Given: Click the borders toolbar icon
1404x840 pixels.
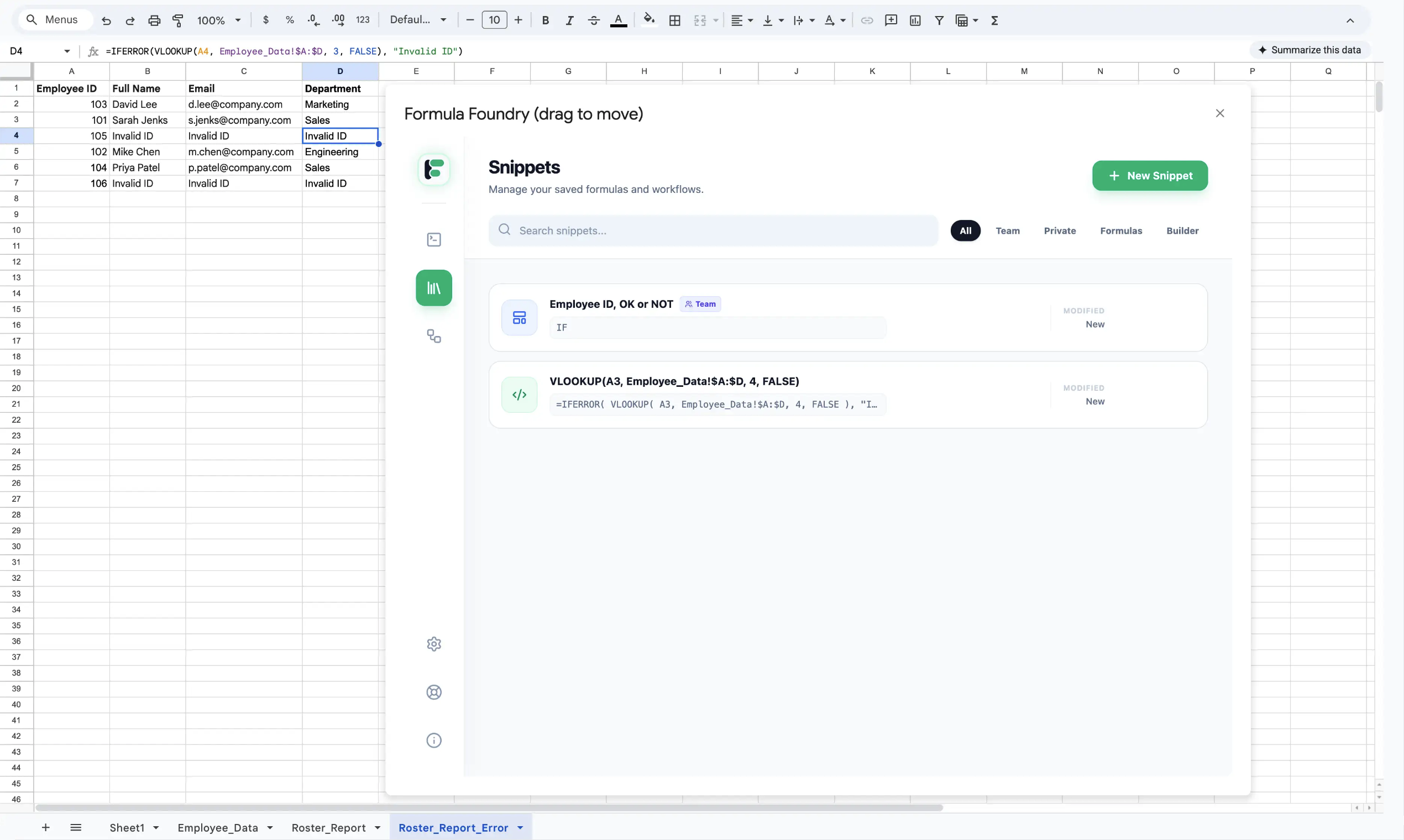Looking at the screenshot, I should (x=674, y=20).
